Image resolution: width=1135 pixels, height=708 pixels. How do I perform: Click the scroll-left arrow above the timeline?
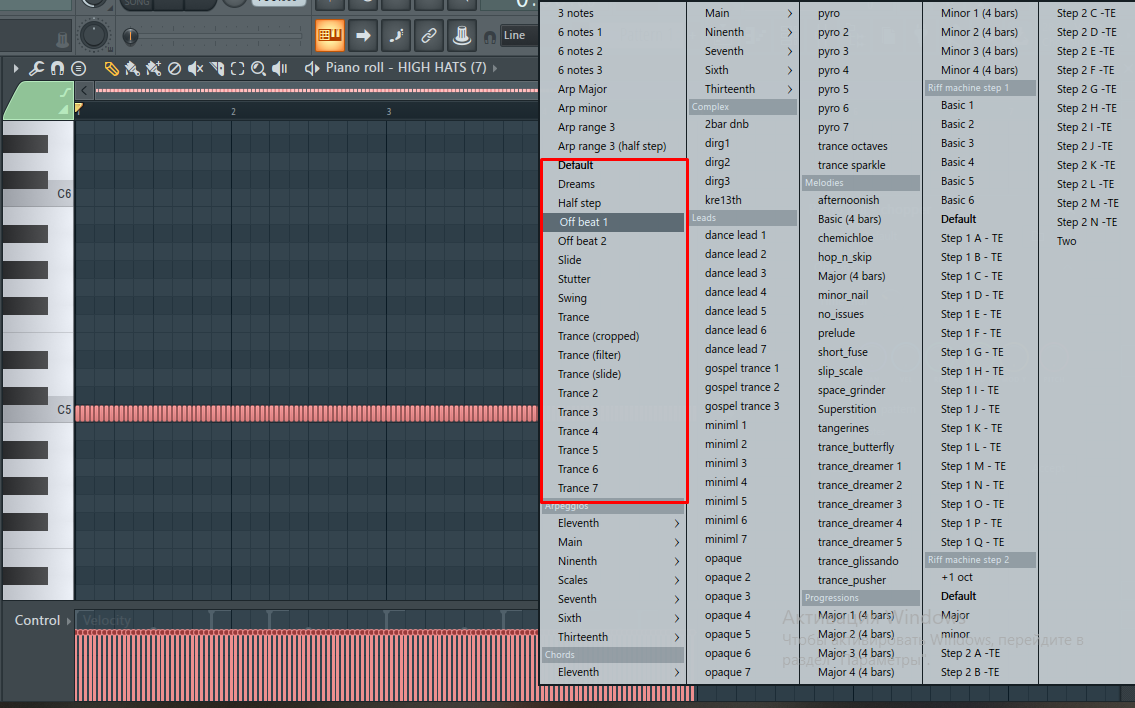85,90
